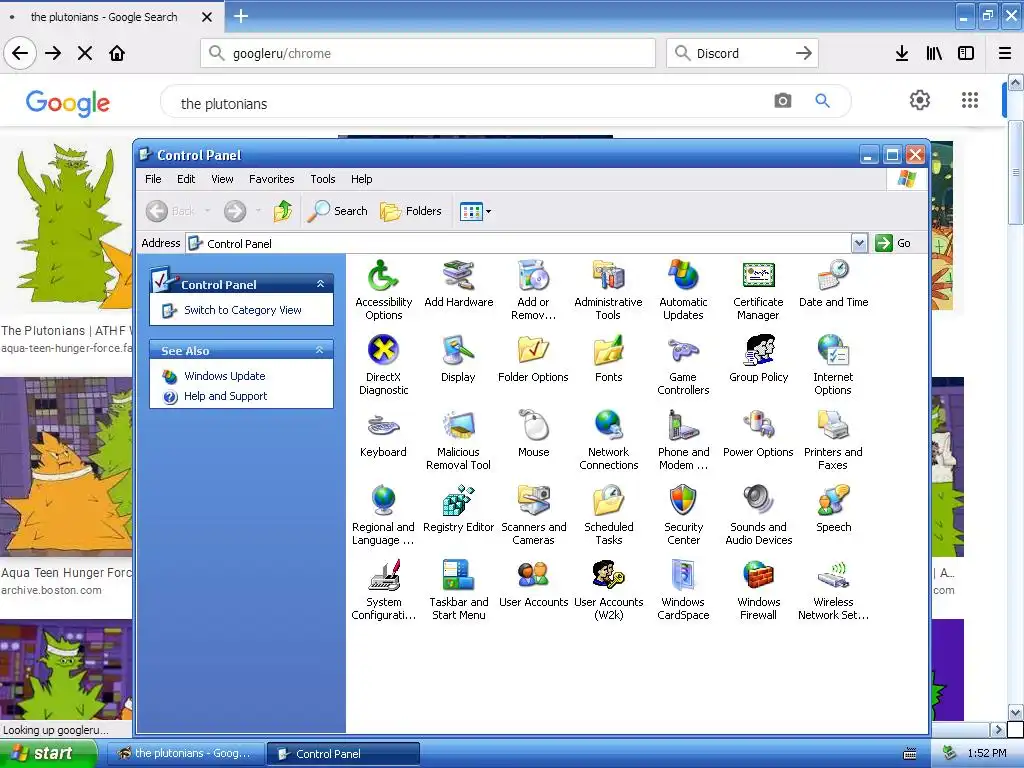Open User Accounts icon with two people
This screenshot has height=768, width=1024.
tap(534, 584)
